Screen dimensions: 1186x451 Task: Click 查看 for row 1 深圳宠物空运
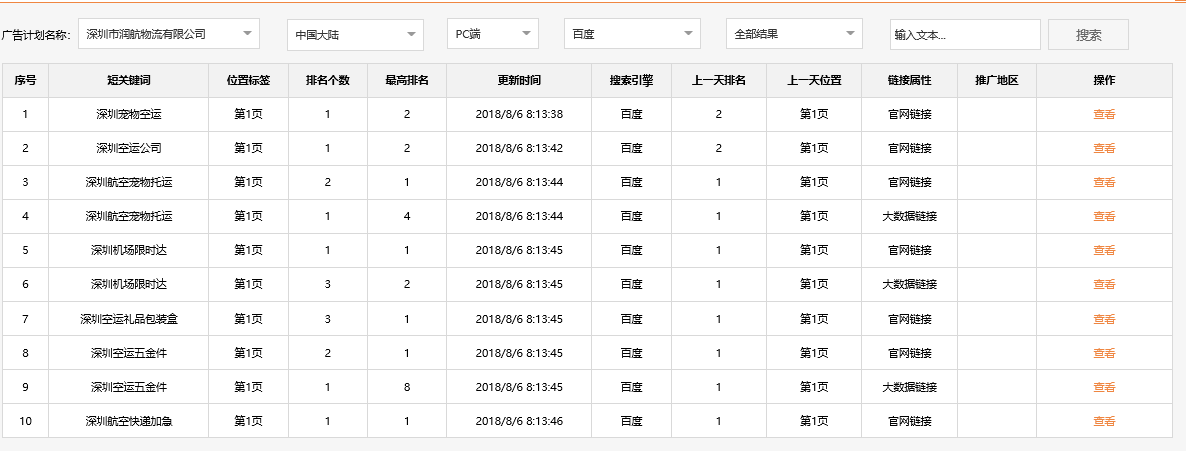tap(1104, 115)
